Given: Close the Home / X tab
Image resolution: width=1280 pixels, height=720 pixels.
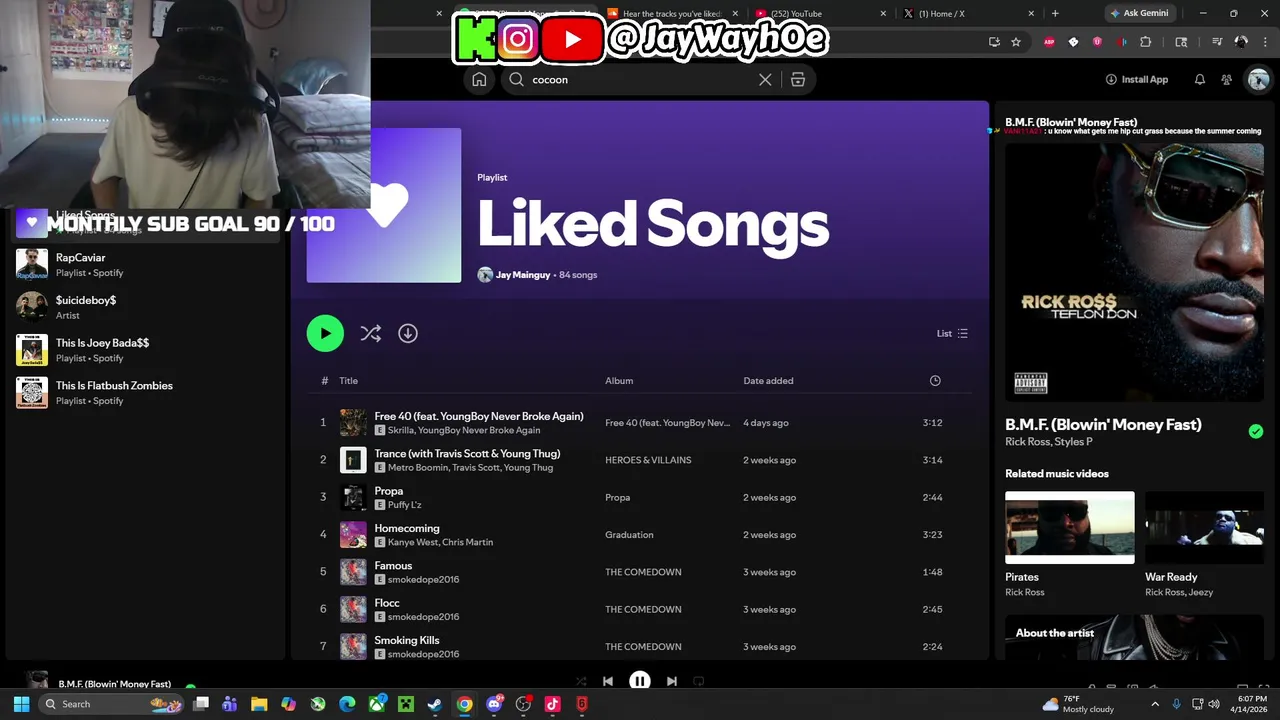Looking at the screenshot, I should point(1031,14).
